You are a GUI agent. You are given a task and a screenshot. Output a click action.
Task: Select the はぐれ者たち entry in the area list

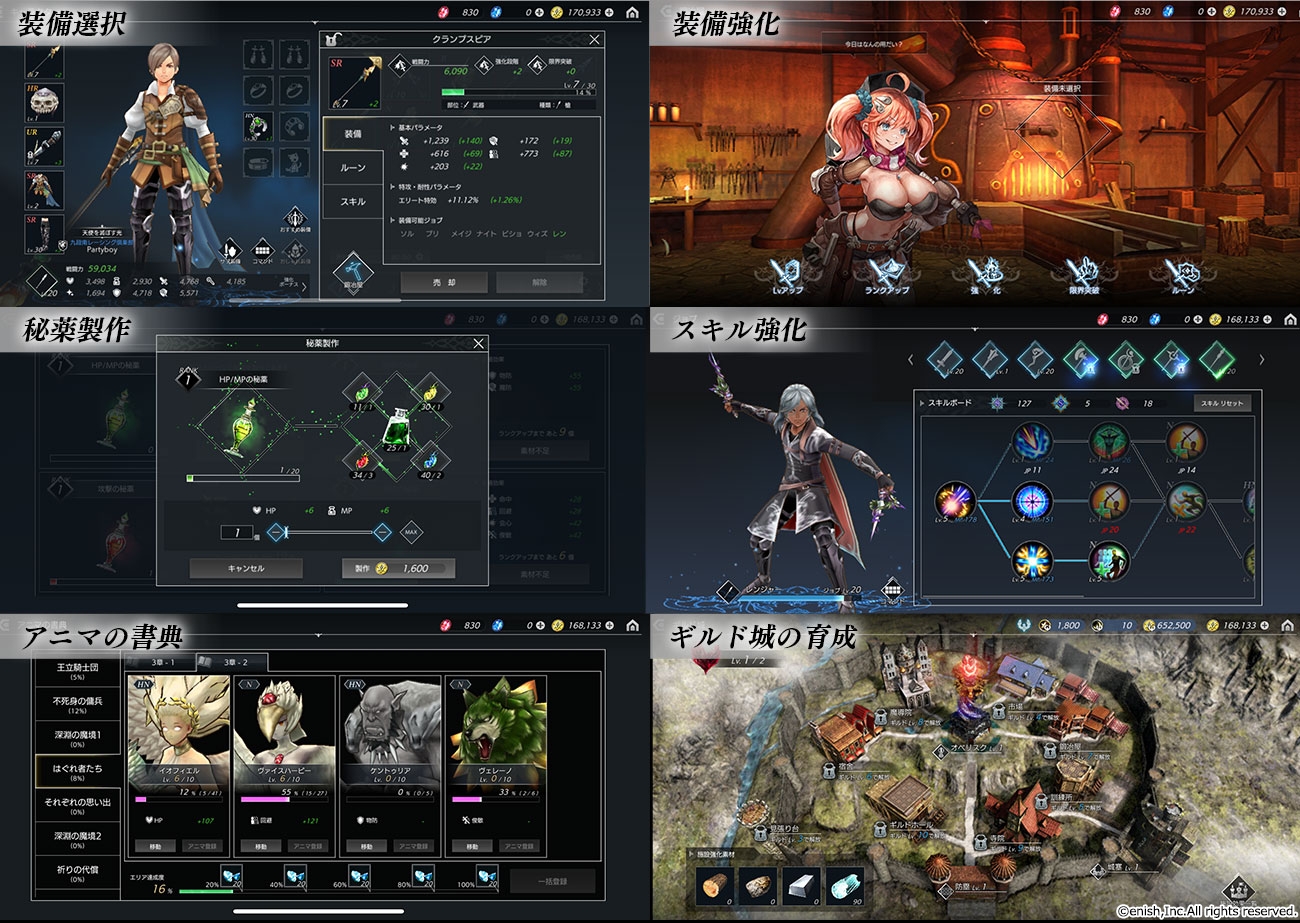click(x=77, y=772)
